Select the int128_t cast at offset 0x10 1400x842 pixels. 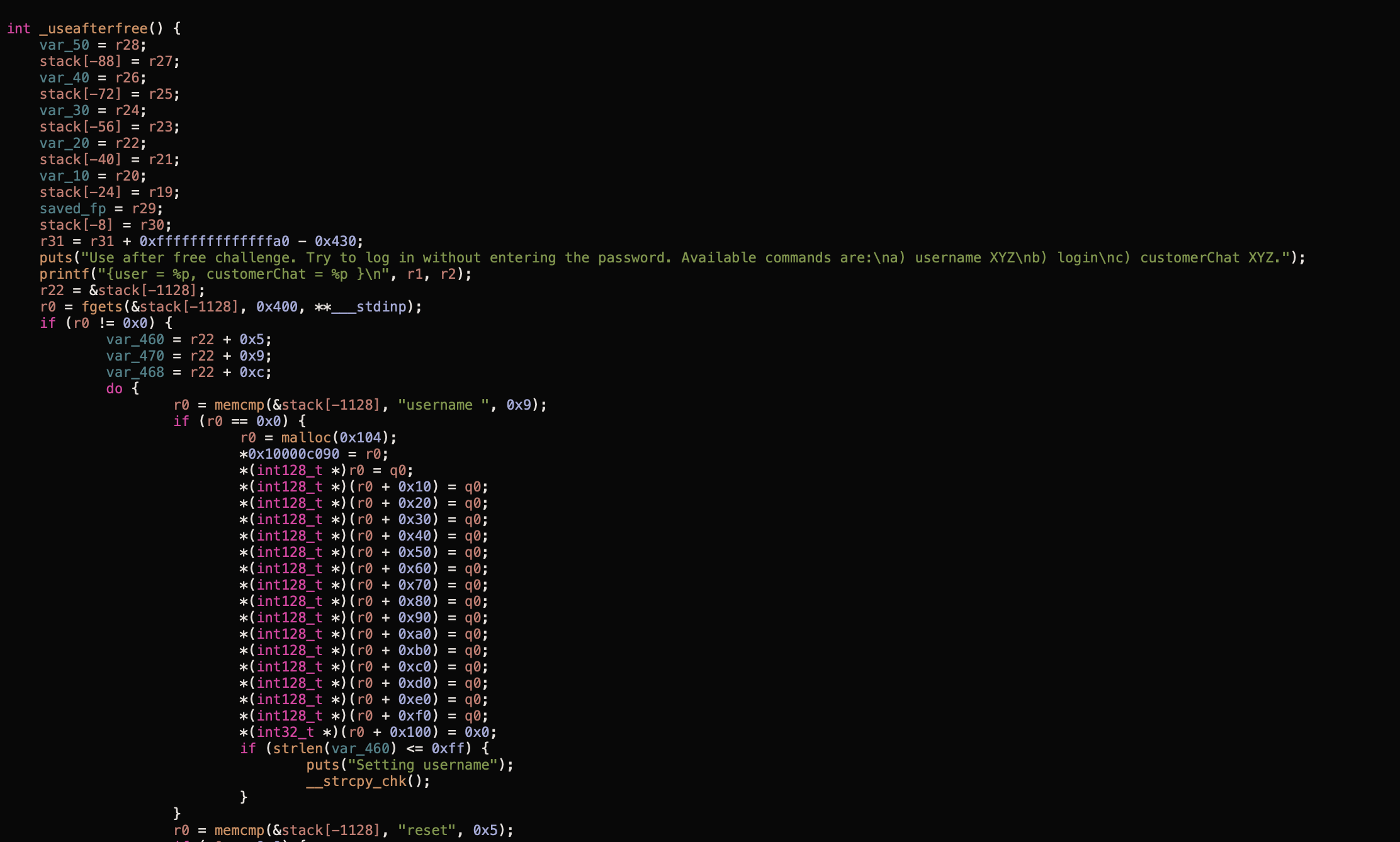290,486
